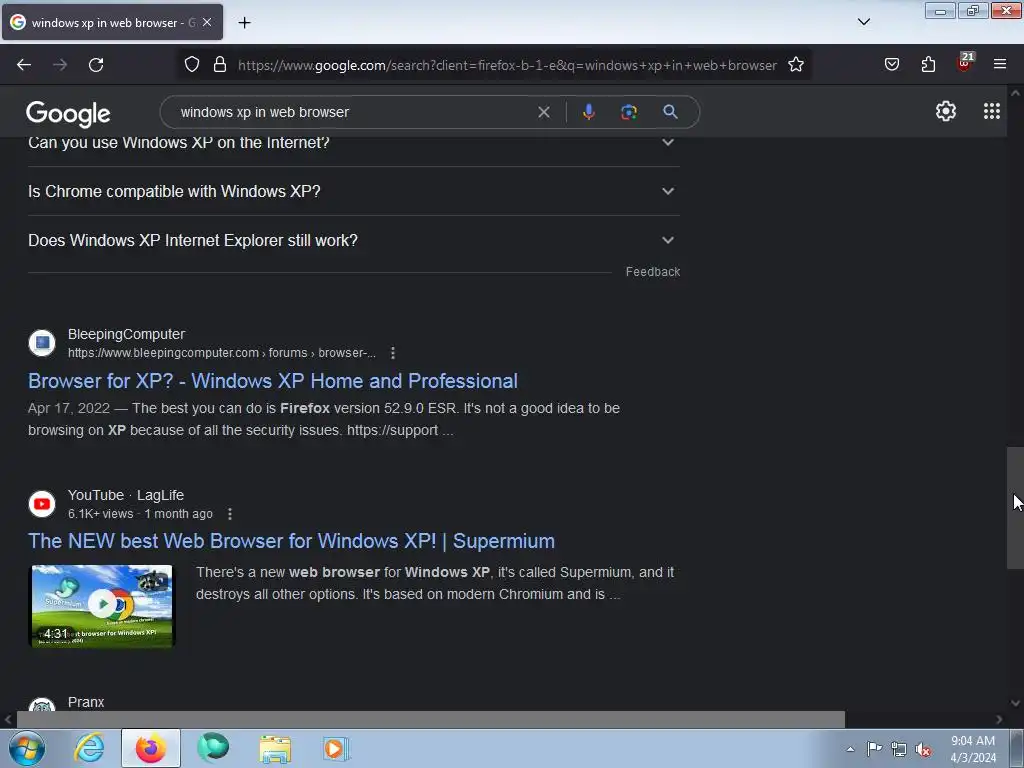Click the forward navigation arrow

[60, 65]
